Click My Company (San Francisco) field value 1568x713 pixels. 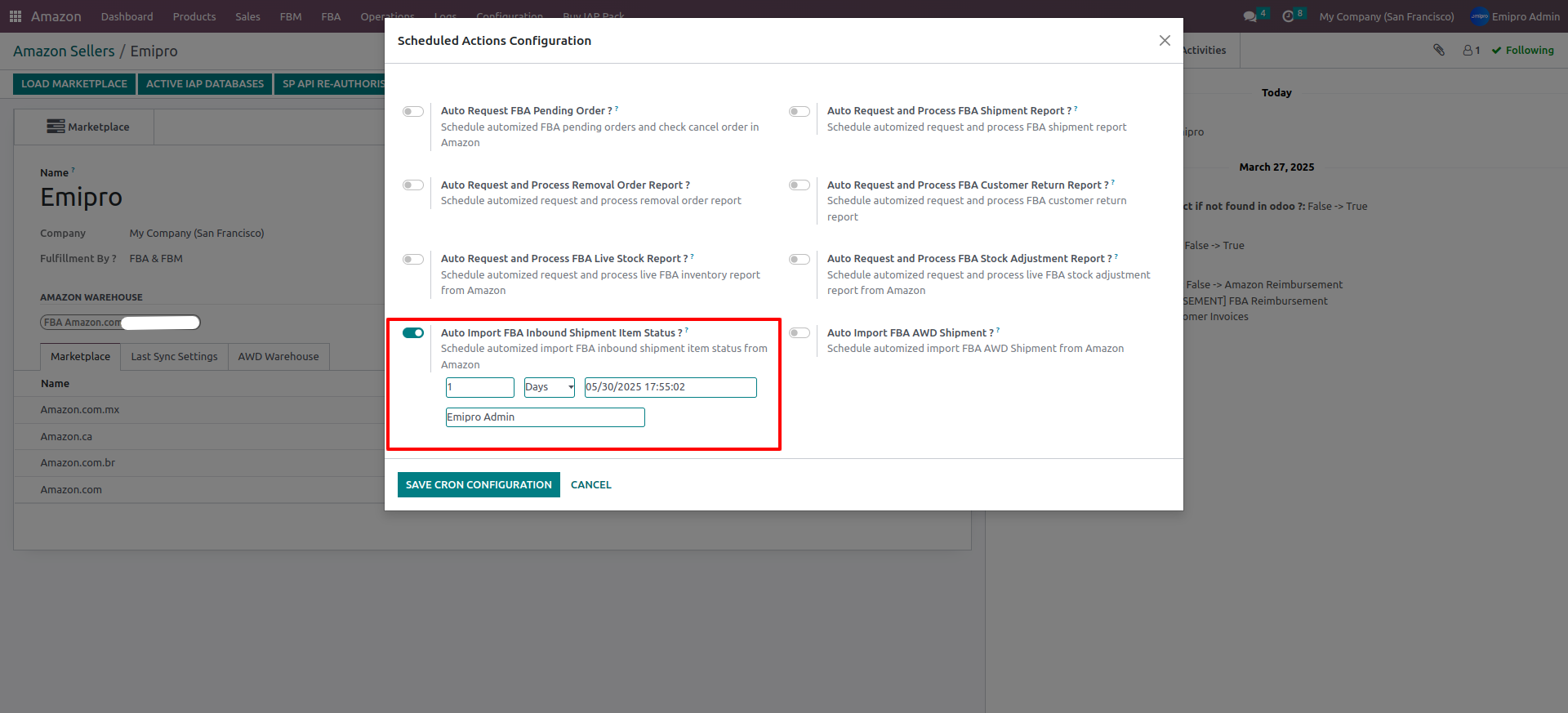click(x=197, y=234)
